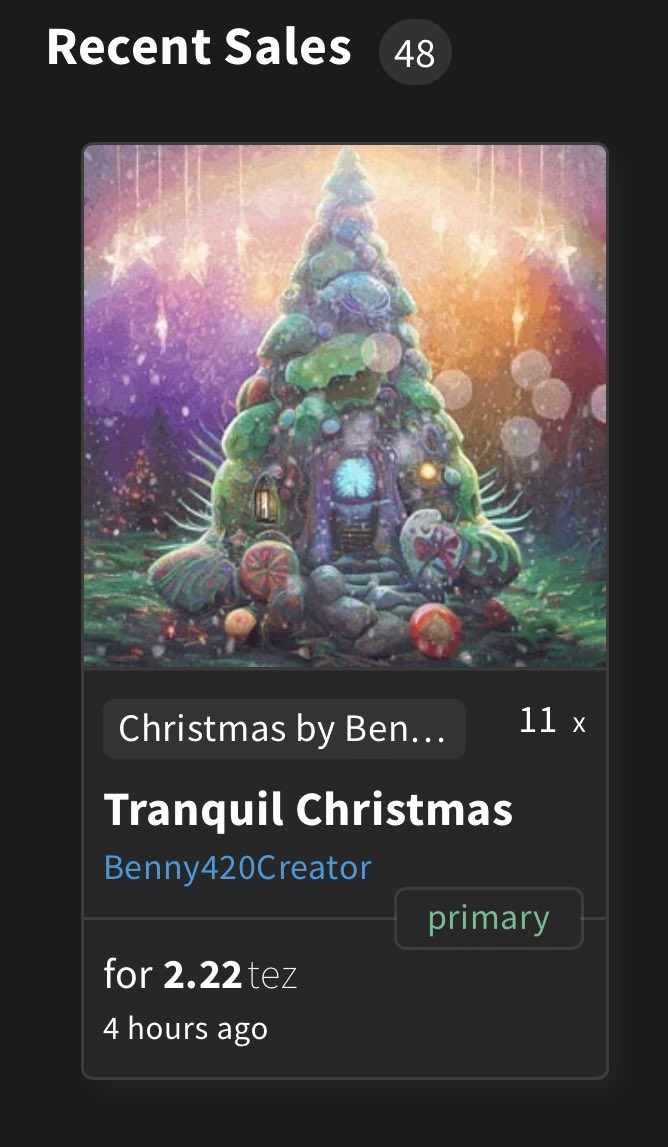The image size is (668, 1147).
Task: Click the '4 hours ago' timestamp
Action: (186, 1028)
